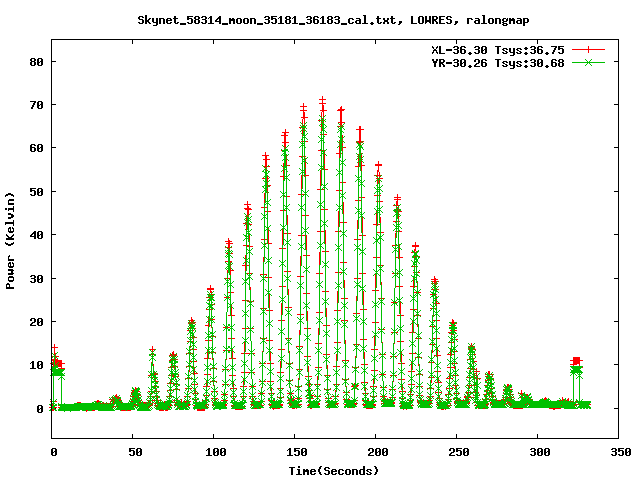Click y-axis tick label 70
Image resolution: width=640 pixels, height=480 pixels.
36,105
